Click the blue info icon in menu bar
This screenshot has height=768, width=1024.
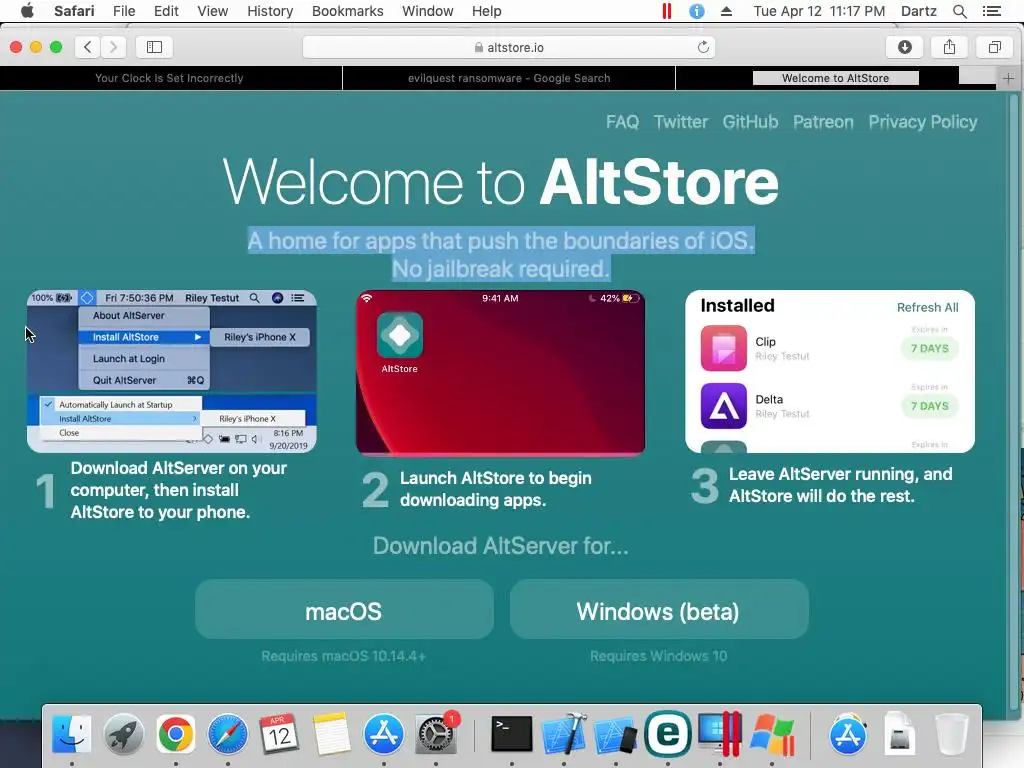click(697, 11)
